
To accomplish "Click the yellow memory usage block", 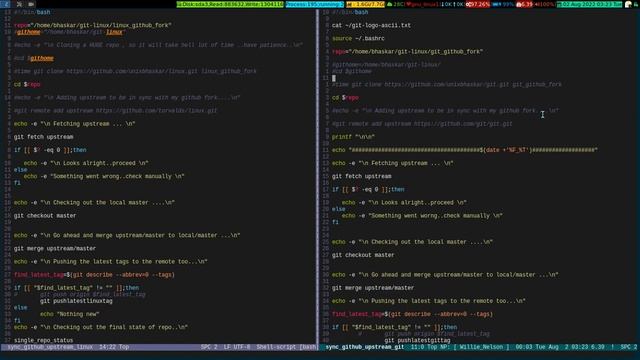I will click(365, 4).
